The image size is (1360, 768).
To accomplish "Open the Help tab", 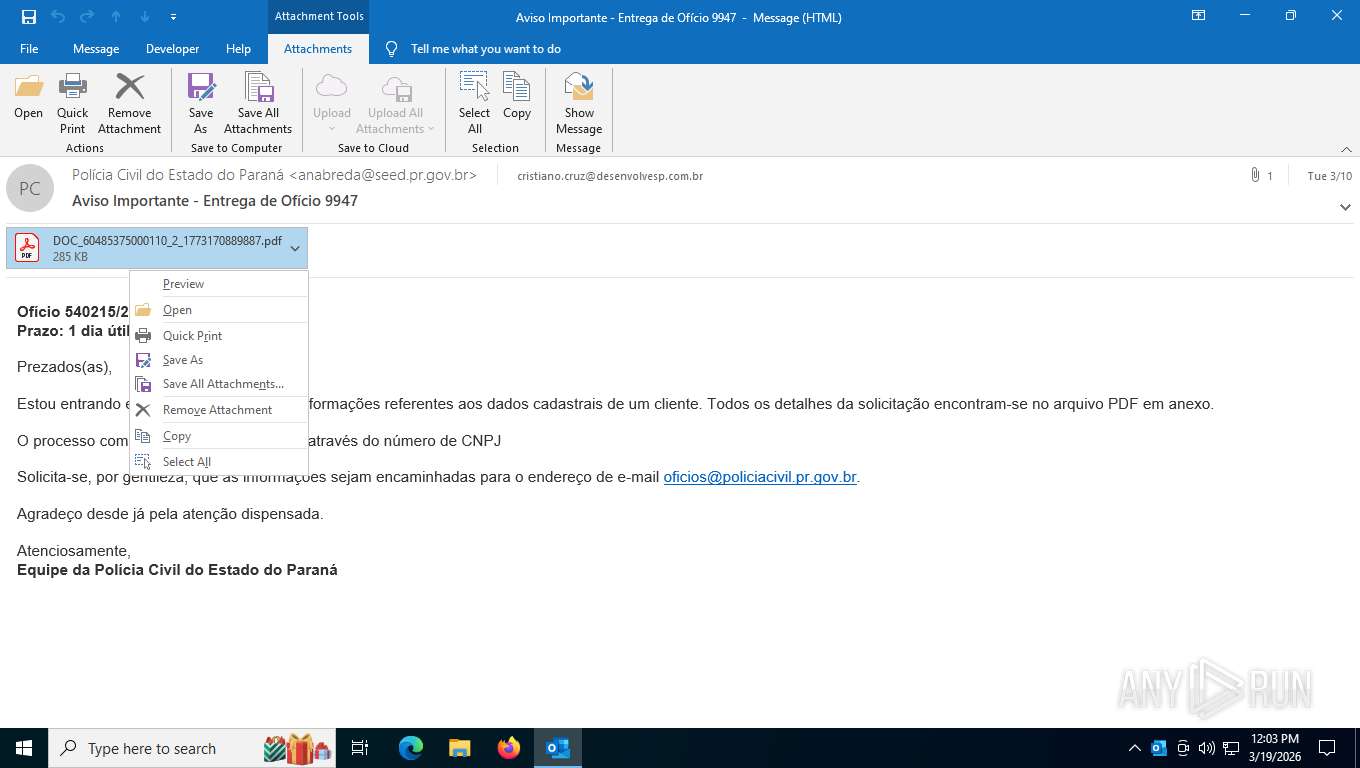I will click(238, 49).
